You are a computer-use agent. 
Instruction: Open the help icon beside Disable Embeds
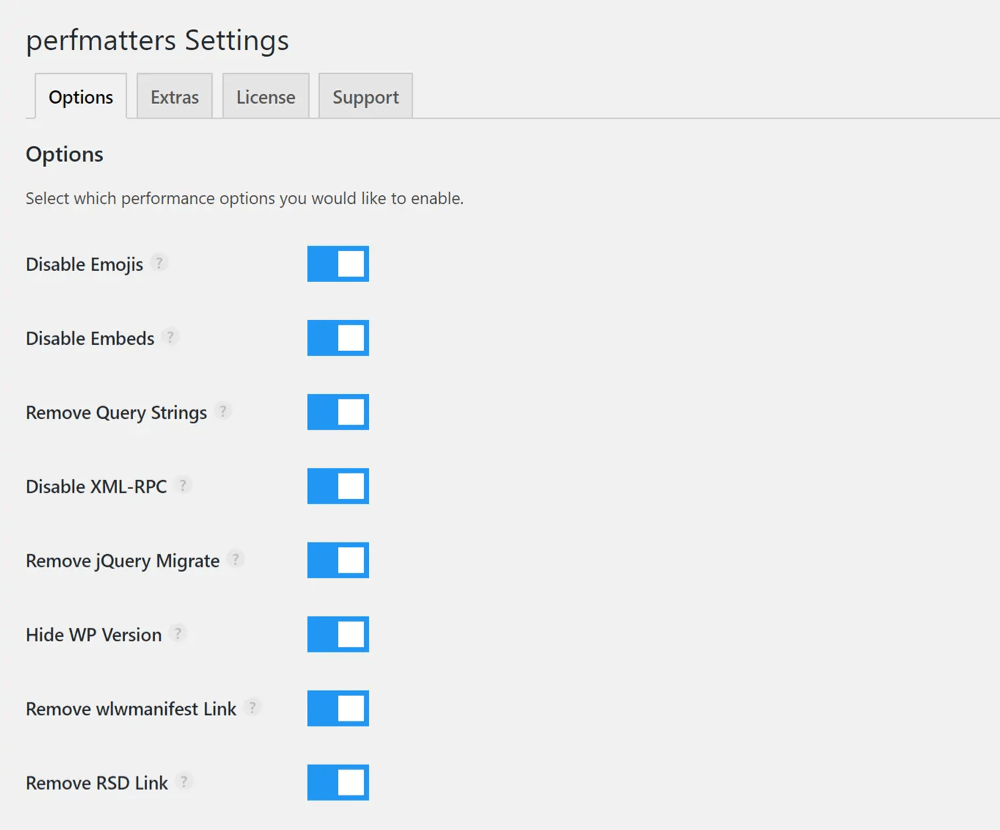pyautogui.click(x=170, y=337)
